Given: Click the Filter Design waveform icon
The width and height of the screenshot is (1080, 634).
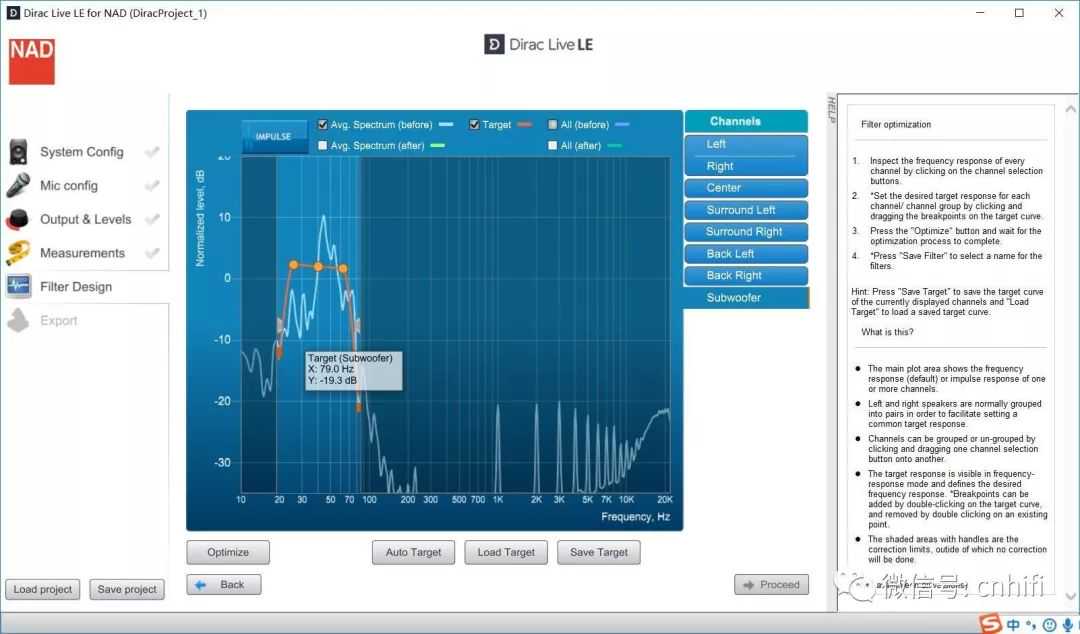Looking at the screenshot, I should 19,287.
